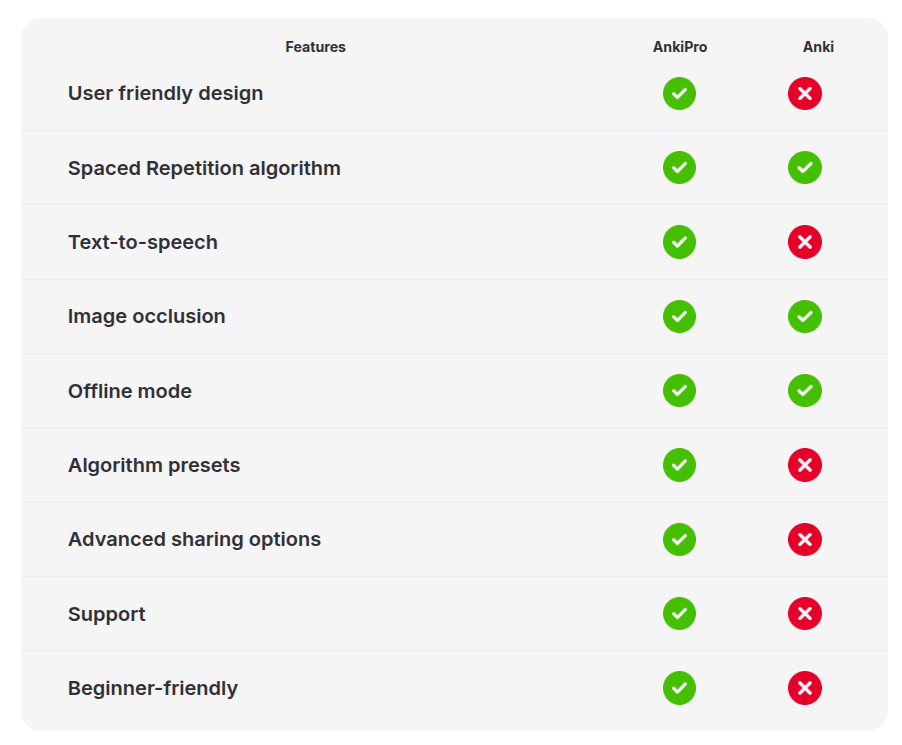Screen dimensions: 902x745
Task: Click AnkiPro checkmark for Advanced sharing options
Action: pyautogui.click(x=679, y=540)
